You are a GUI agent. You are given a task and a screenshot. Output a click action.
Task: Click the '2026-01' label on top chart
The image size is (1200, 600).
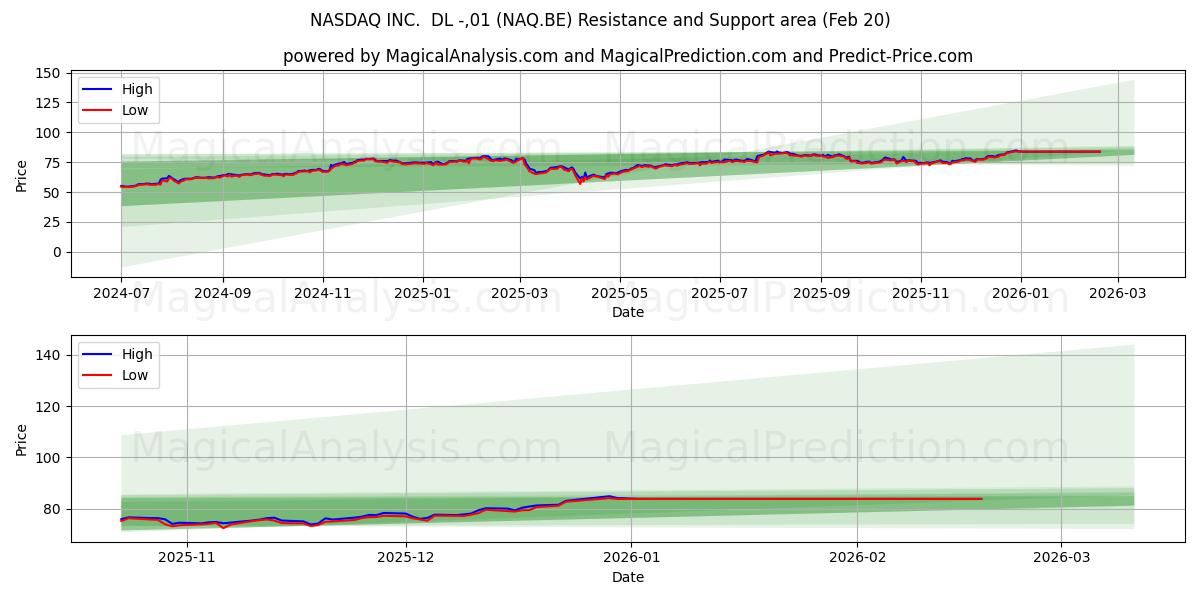pos(1020,295)
